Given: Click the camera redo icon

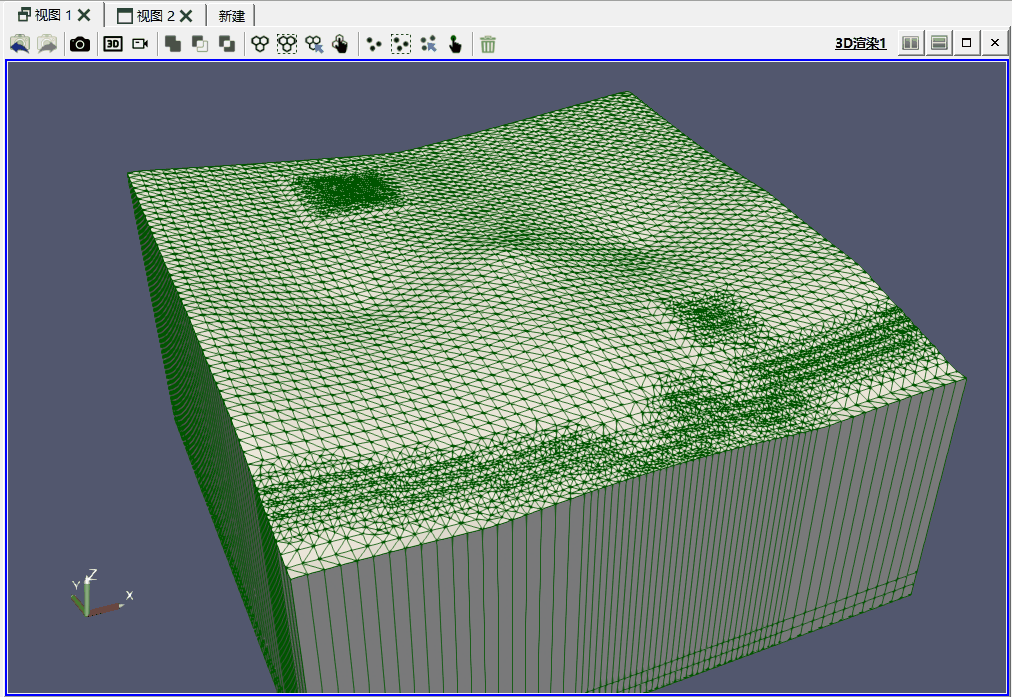Looking at the screenshot, I should pyautogui.click(x=47, y=44).
